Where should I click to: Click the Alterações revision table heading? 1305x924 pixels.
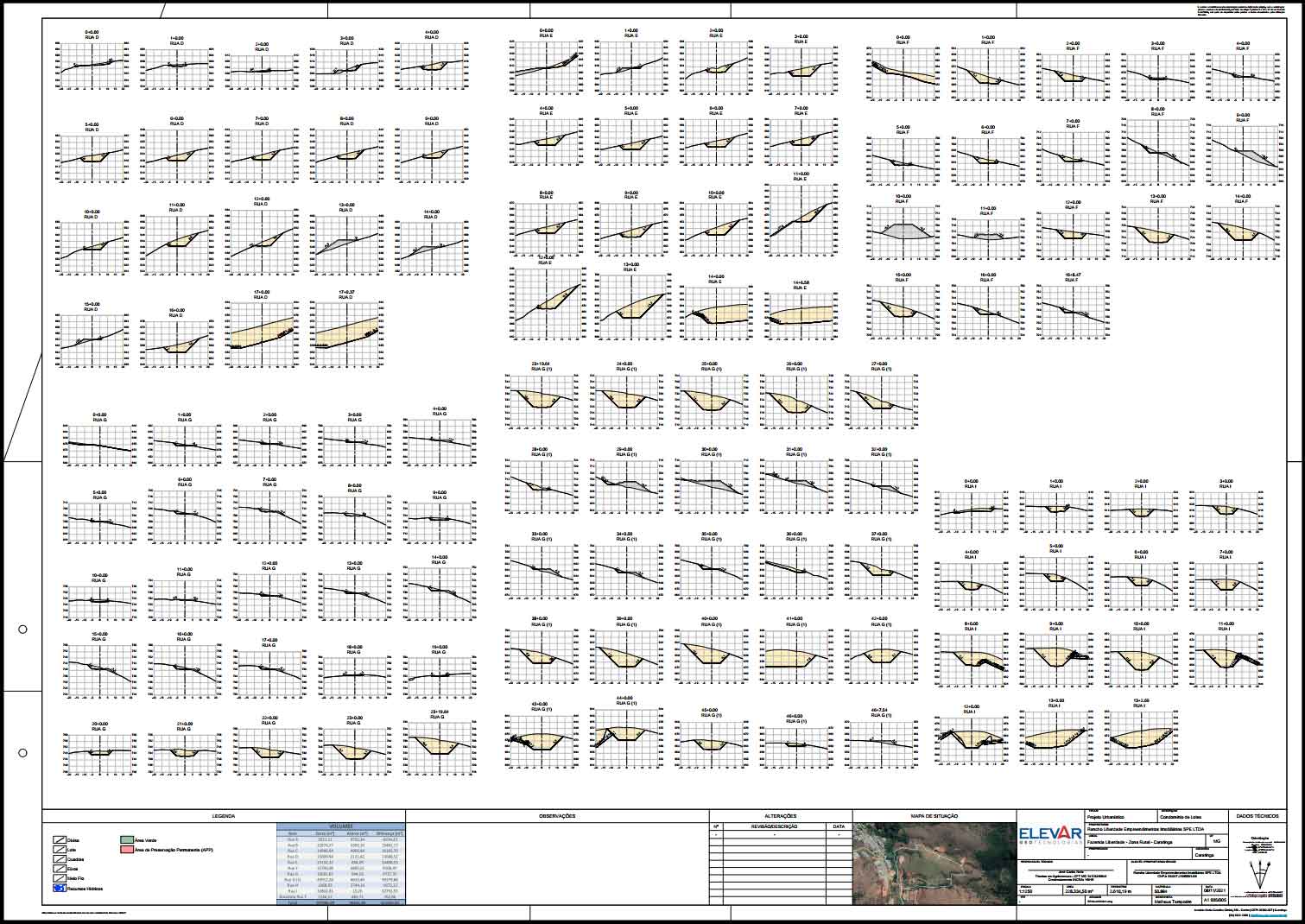(x=781, y=816)
